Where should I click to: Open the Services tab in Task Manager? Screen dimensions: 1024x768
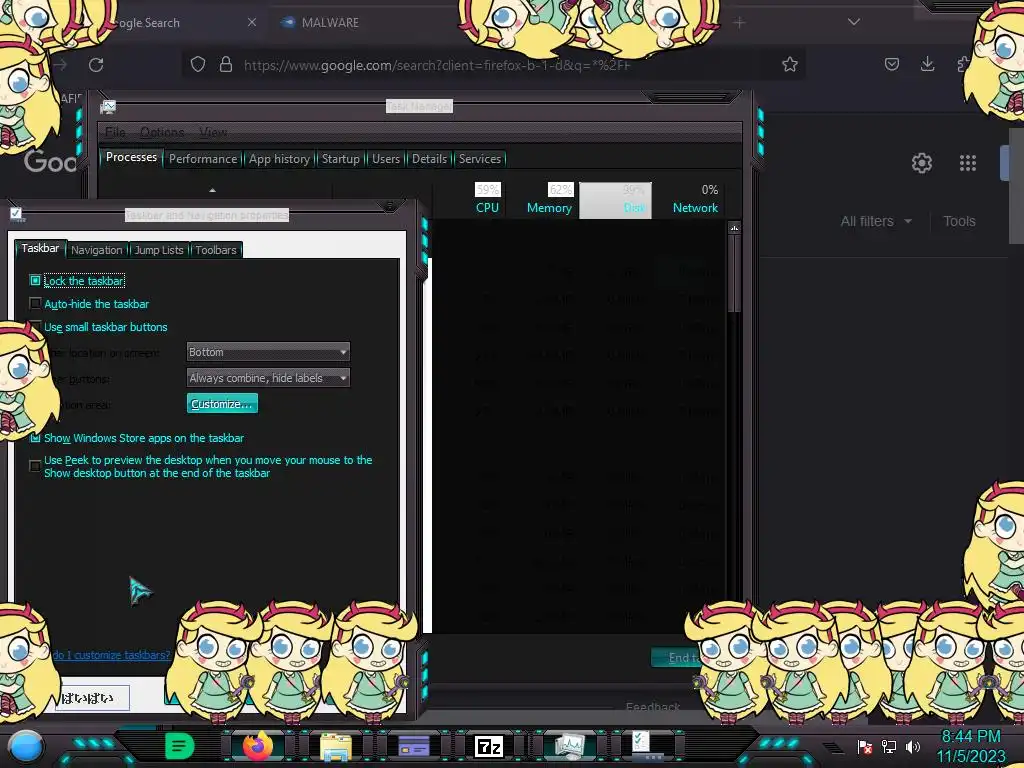click(480, 159)
